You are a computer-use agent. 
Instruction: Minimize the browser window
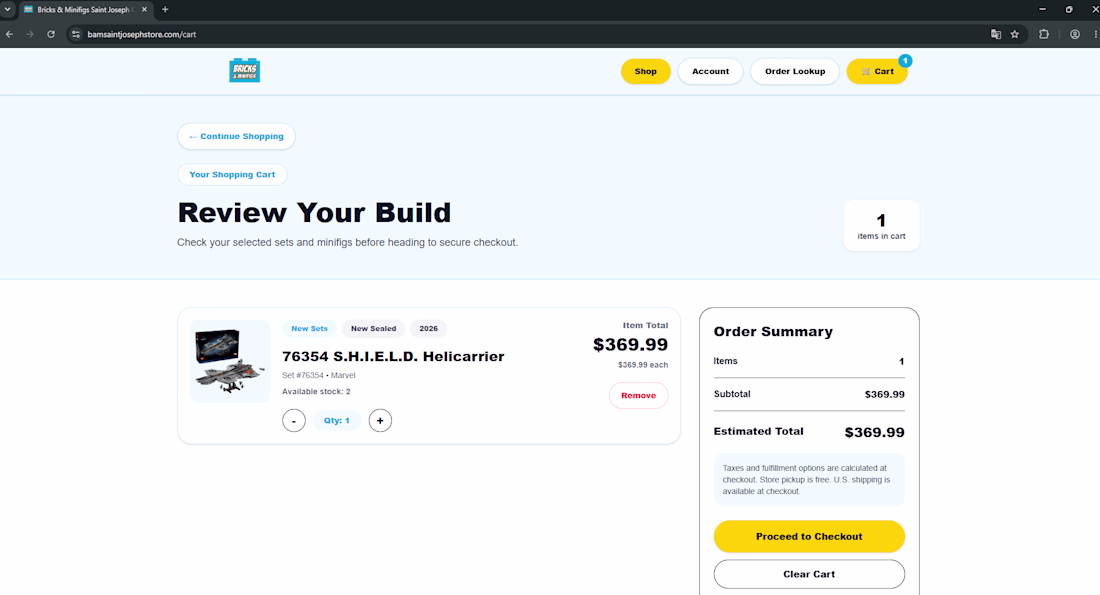1042,10
